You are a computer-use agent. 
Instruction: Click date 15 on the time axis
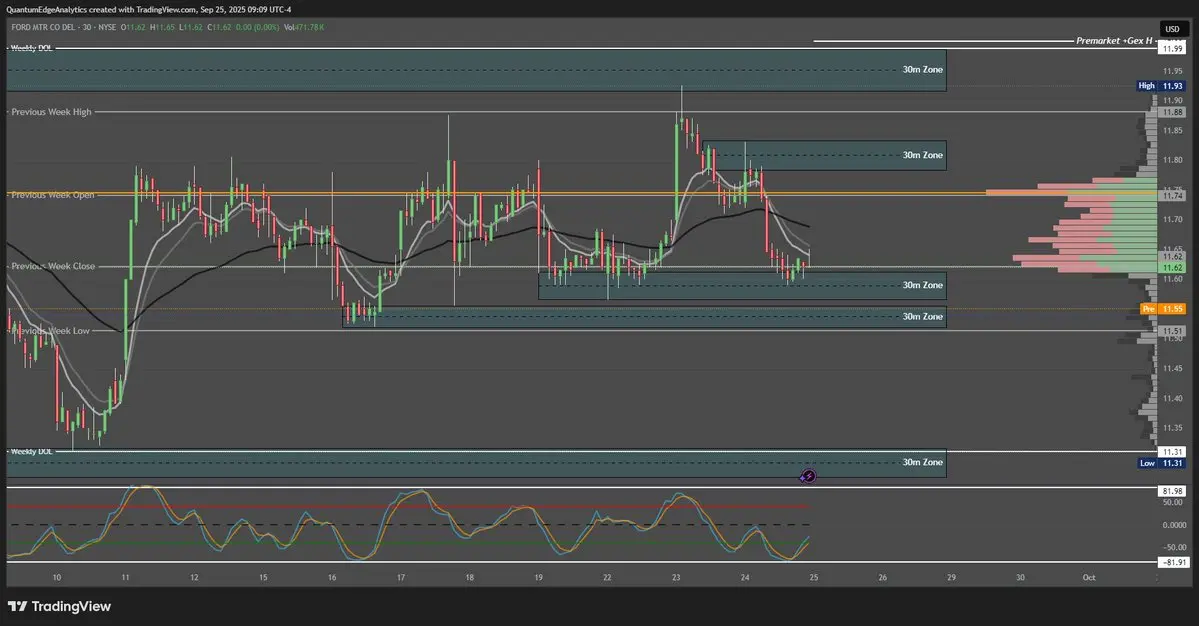[x=263, y=578]
